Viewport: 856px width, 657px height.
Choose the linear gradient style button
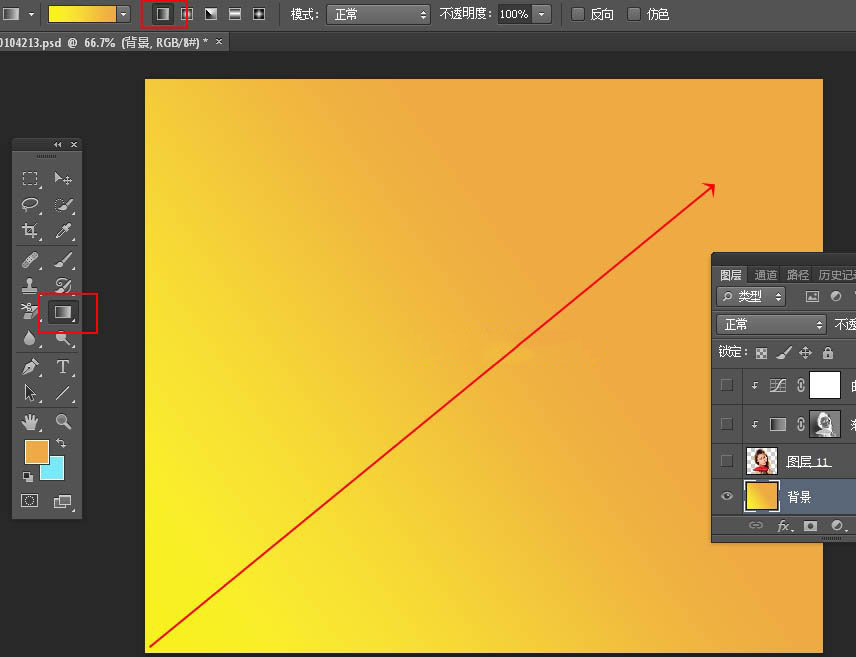click(x=162, y=14)
